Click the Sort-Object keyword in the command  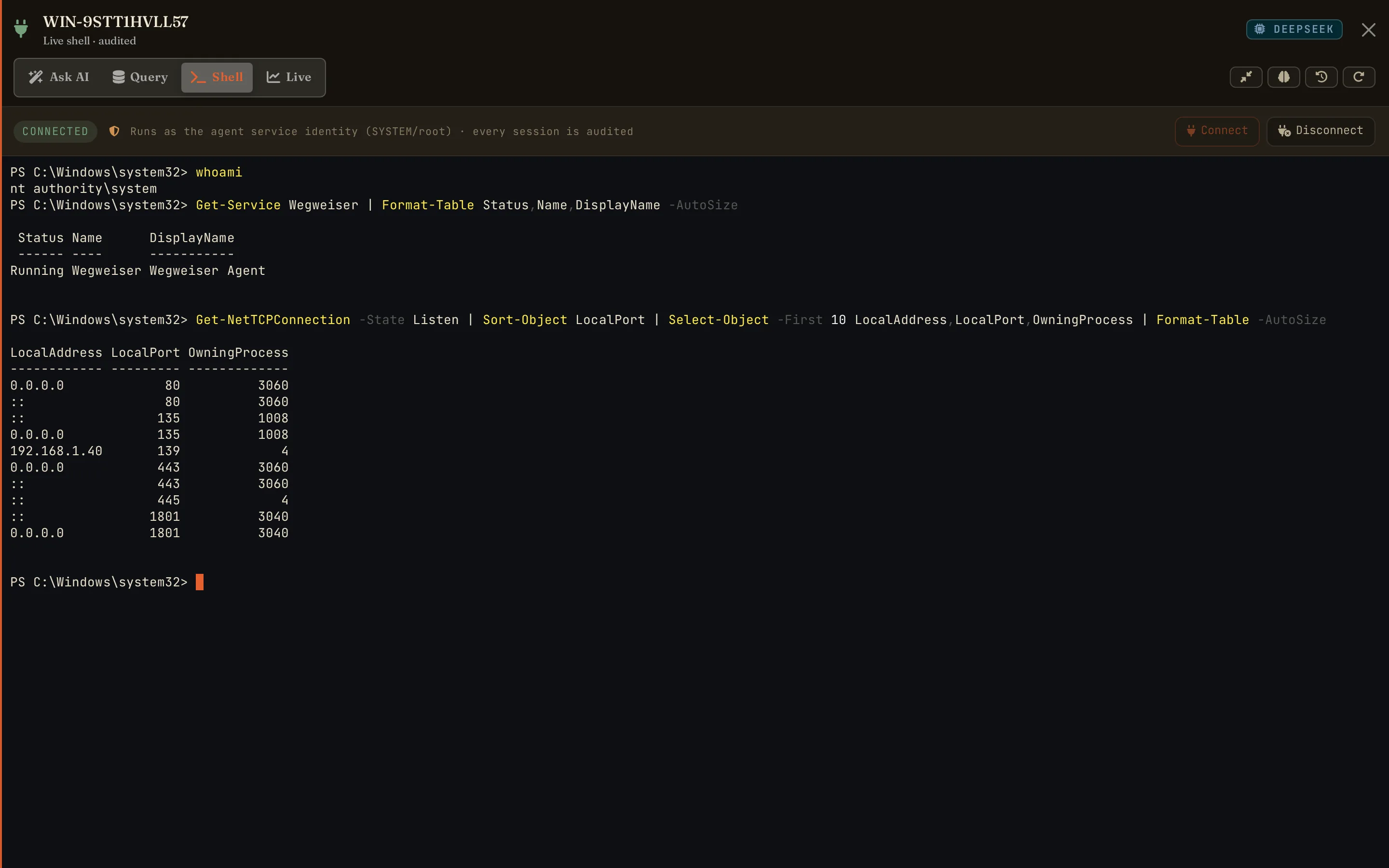pyautogui.click(x=525, y=320)
